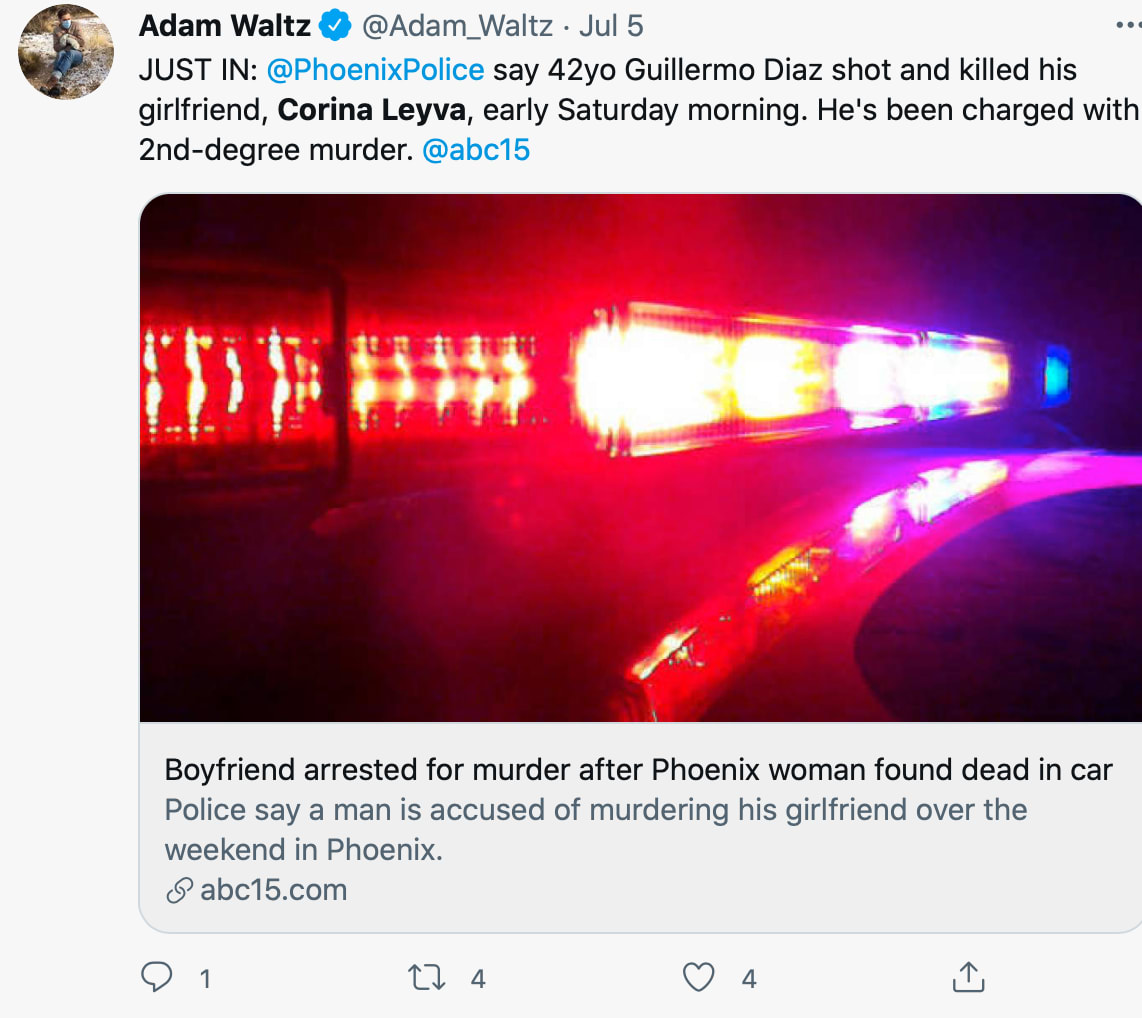
Task: Open Adam Waltz's profile picture
Action: point(66,52)
